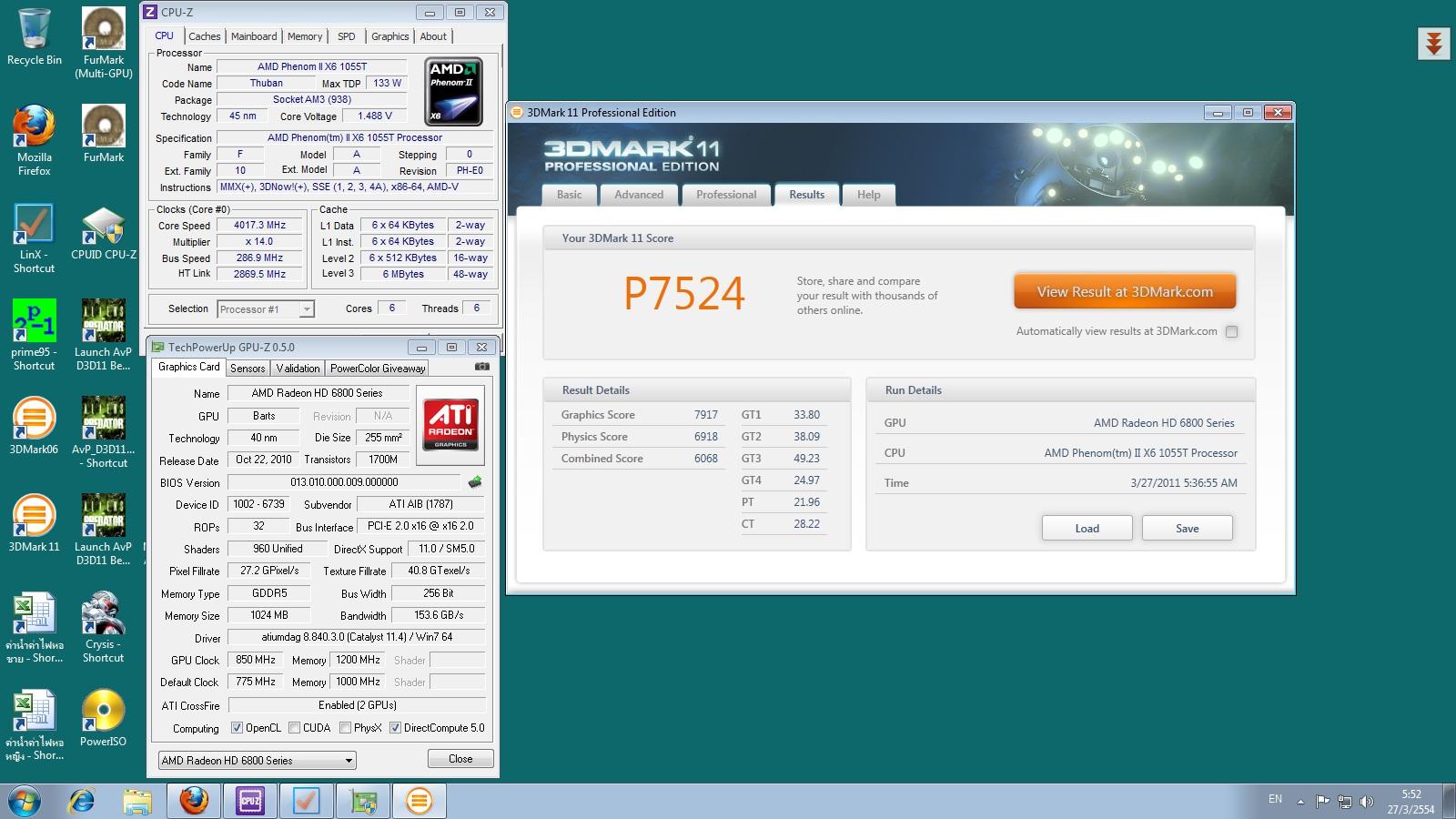The image size is (1456, 819).
Task: Launch 3DMark06 desktop icon
Action: [35, 425]
